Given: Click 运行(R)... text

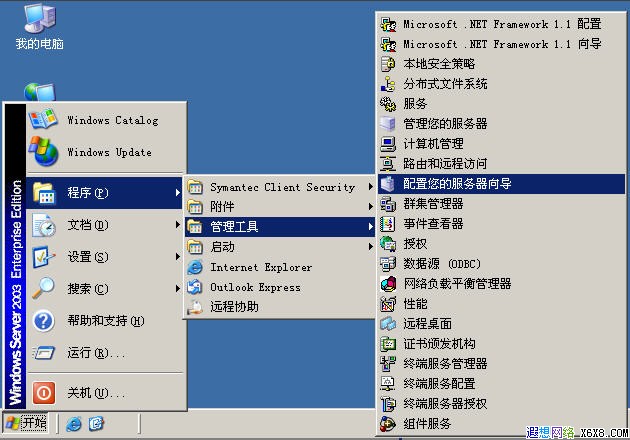Looking at the screenshot, I should [96, 353].
